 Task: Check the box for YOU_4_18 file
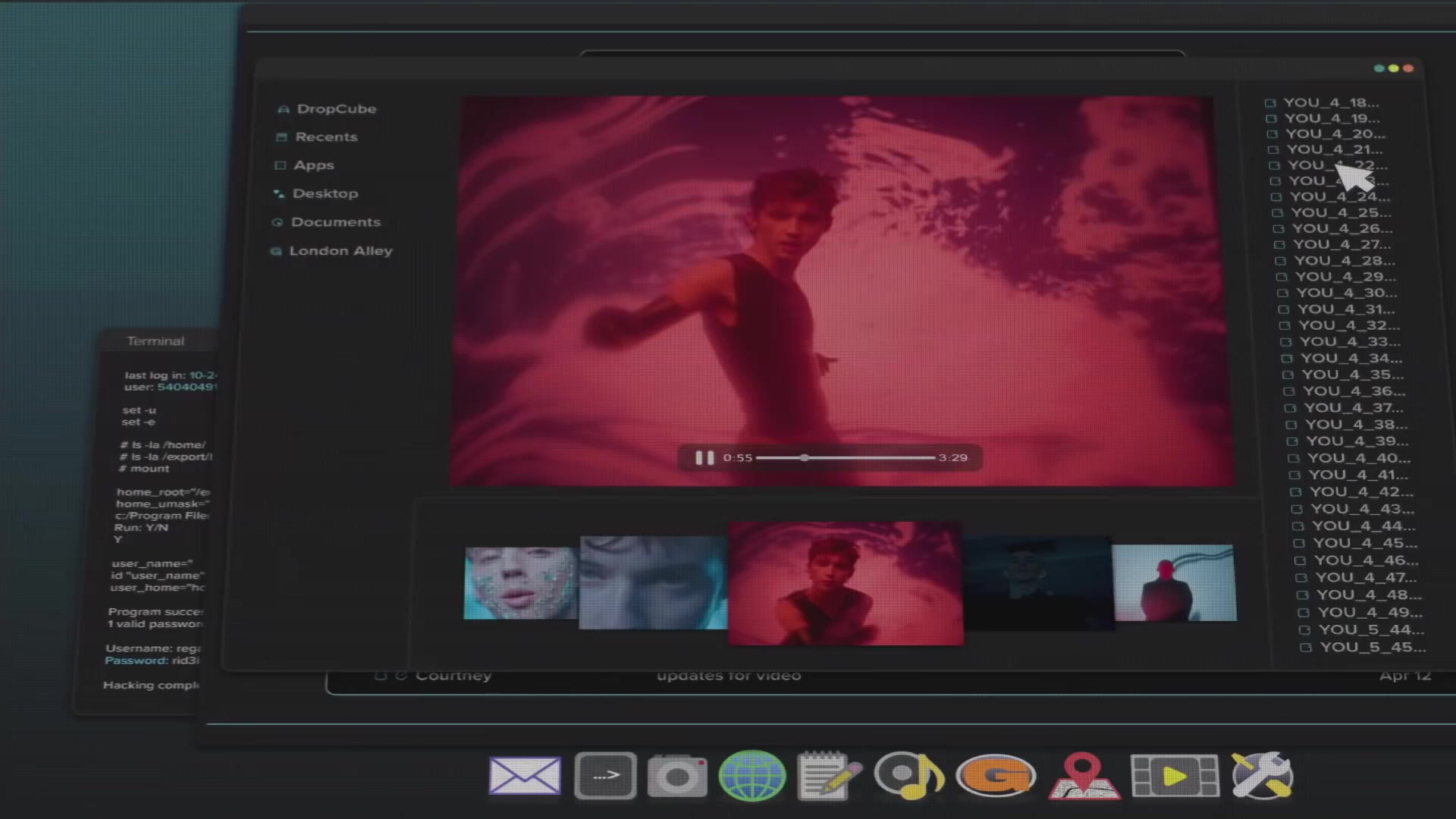point(1270,103)
